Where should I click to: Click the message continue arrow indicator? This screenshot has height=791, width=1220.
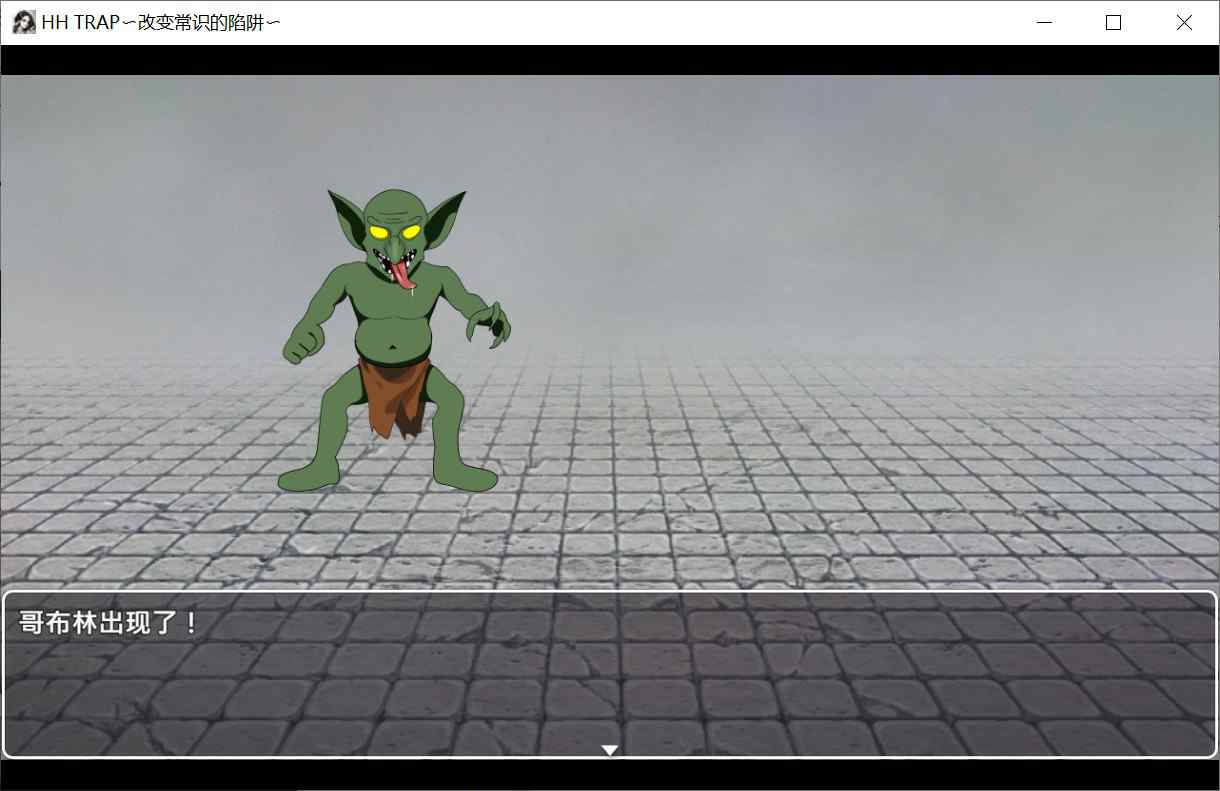point(609,750)
